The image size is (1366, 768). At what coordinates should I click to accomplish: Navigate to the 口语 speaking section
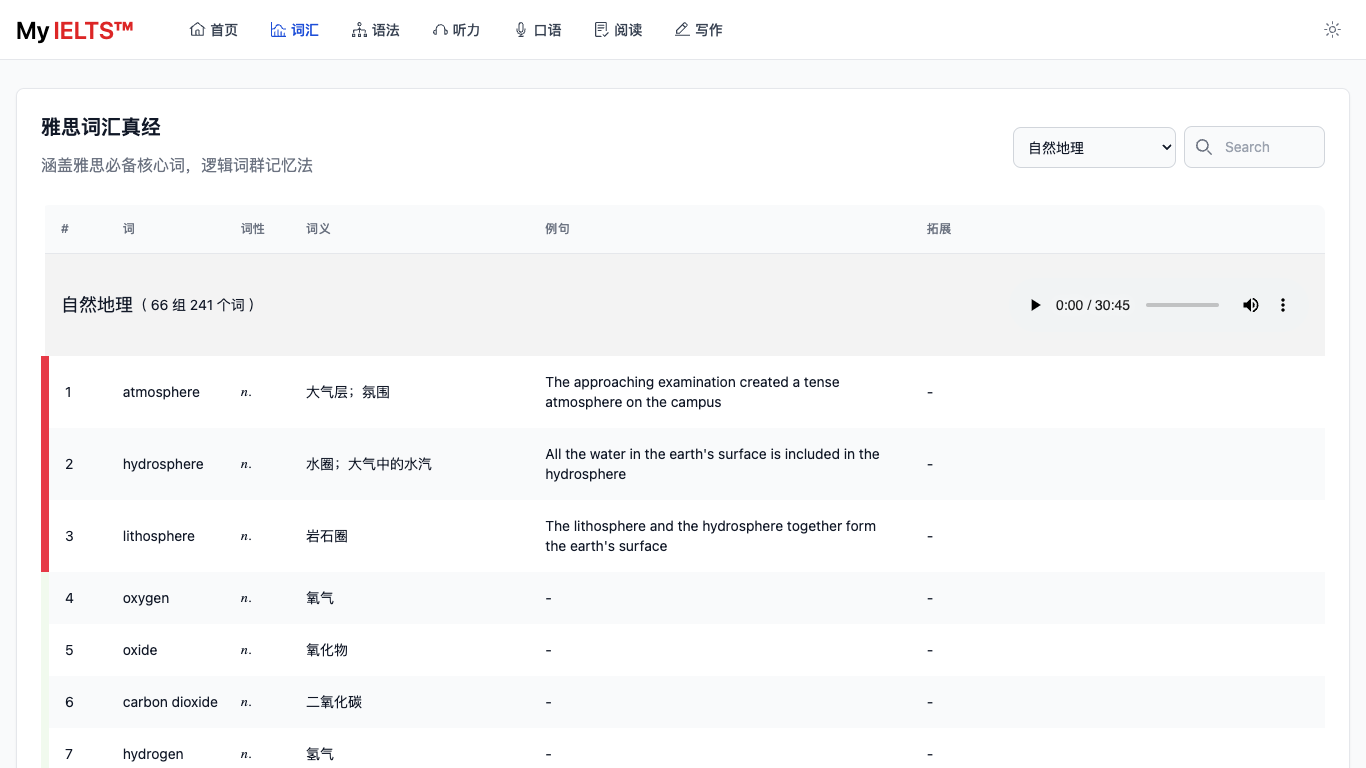538,30
